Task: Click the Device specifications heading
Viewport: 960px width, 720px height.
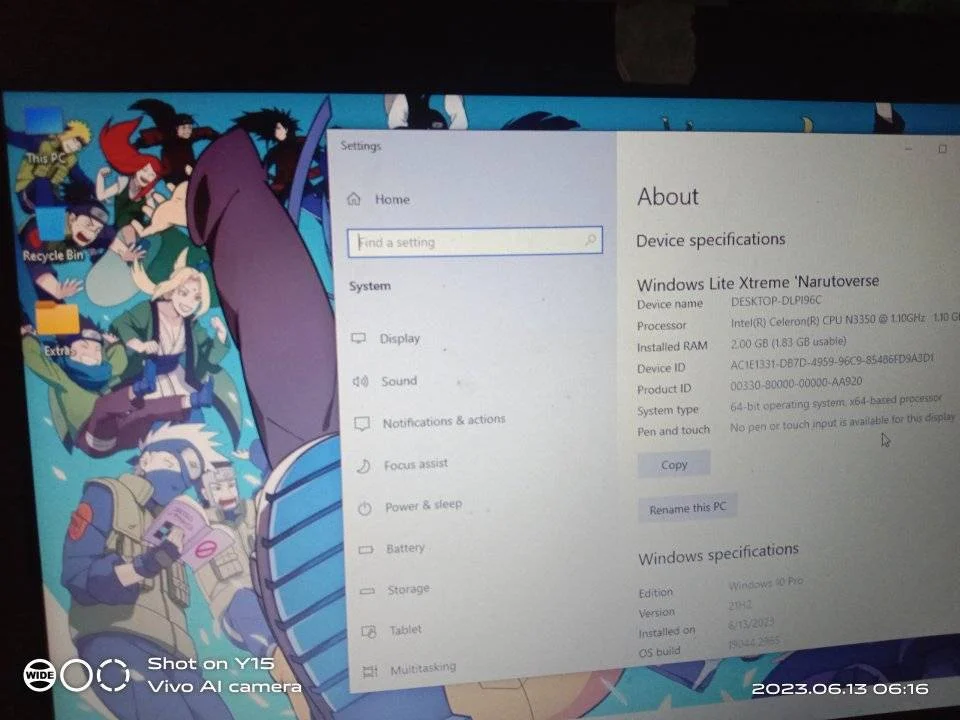Action: pos(711,239)
